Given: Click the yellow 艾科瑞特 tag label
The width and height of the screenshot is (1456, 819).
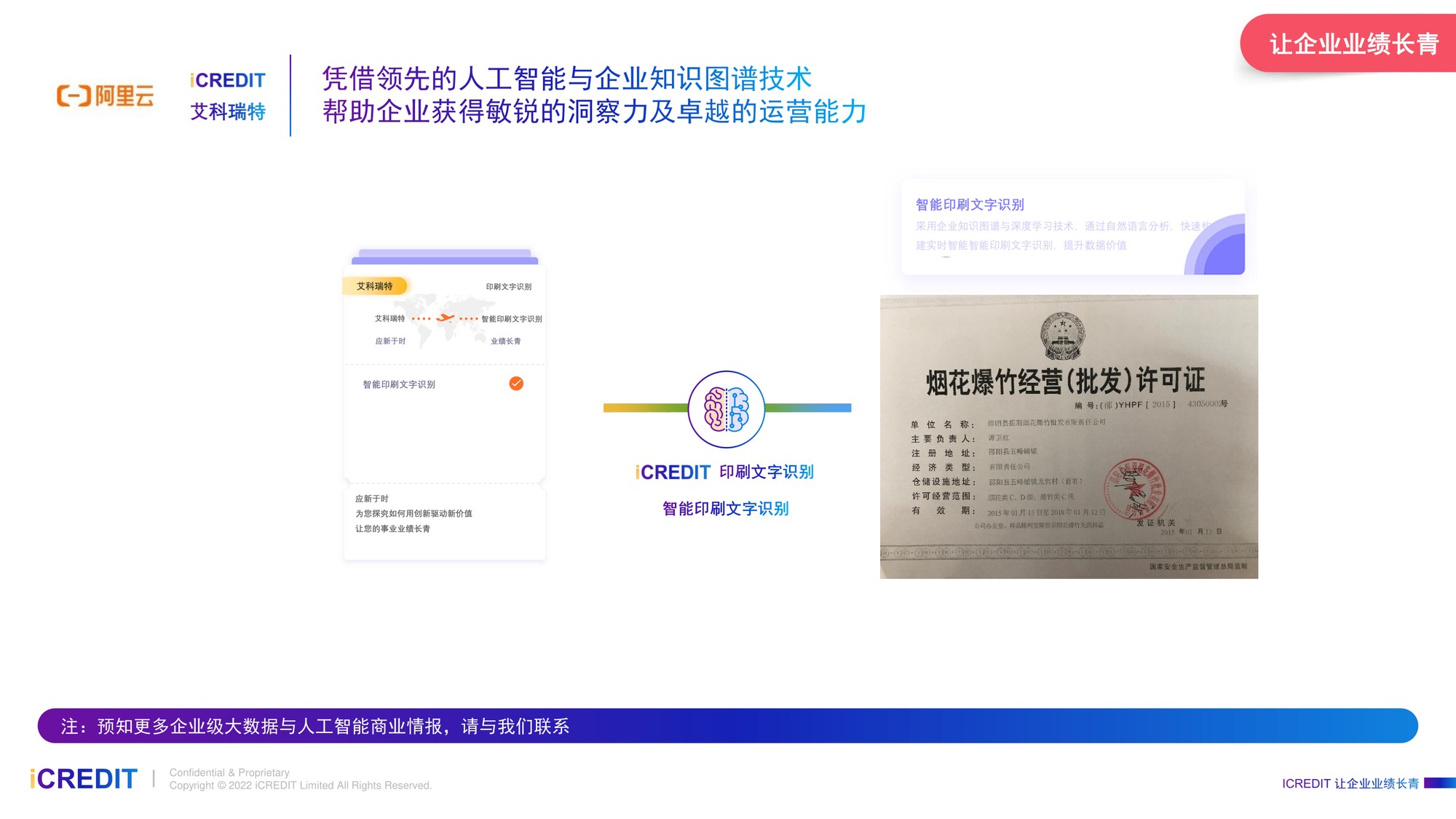Looking at the screenshot, I should (375, 286).
